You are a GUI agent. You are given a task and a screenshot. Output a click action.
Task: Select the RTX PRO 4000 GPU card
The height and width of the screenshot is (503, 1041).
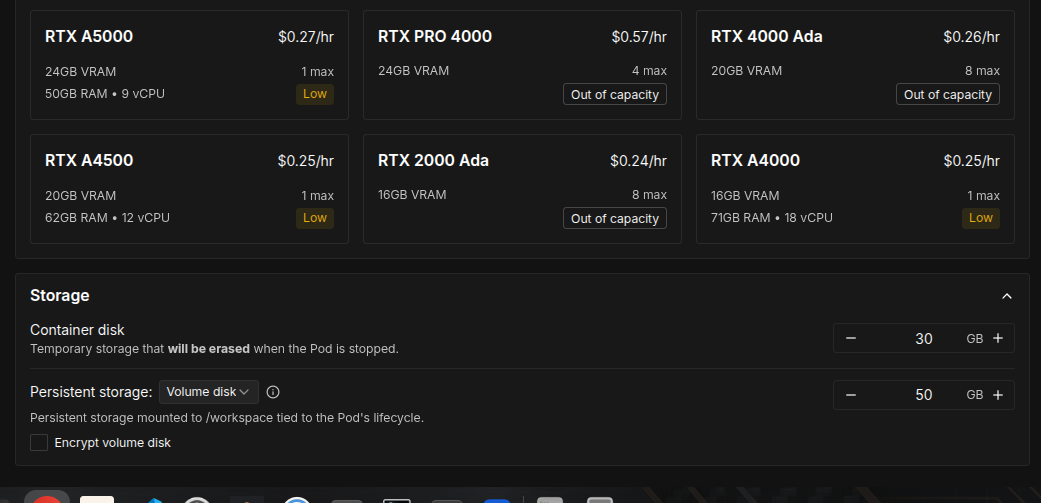point(522,65)
